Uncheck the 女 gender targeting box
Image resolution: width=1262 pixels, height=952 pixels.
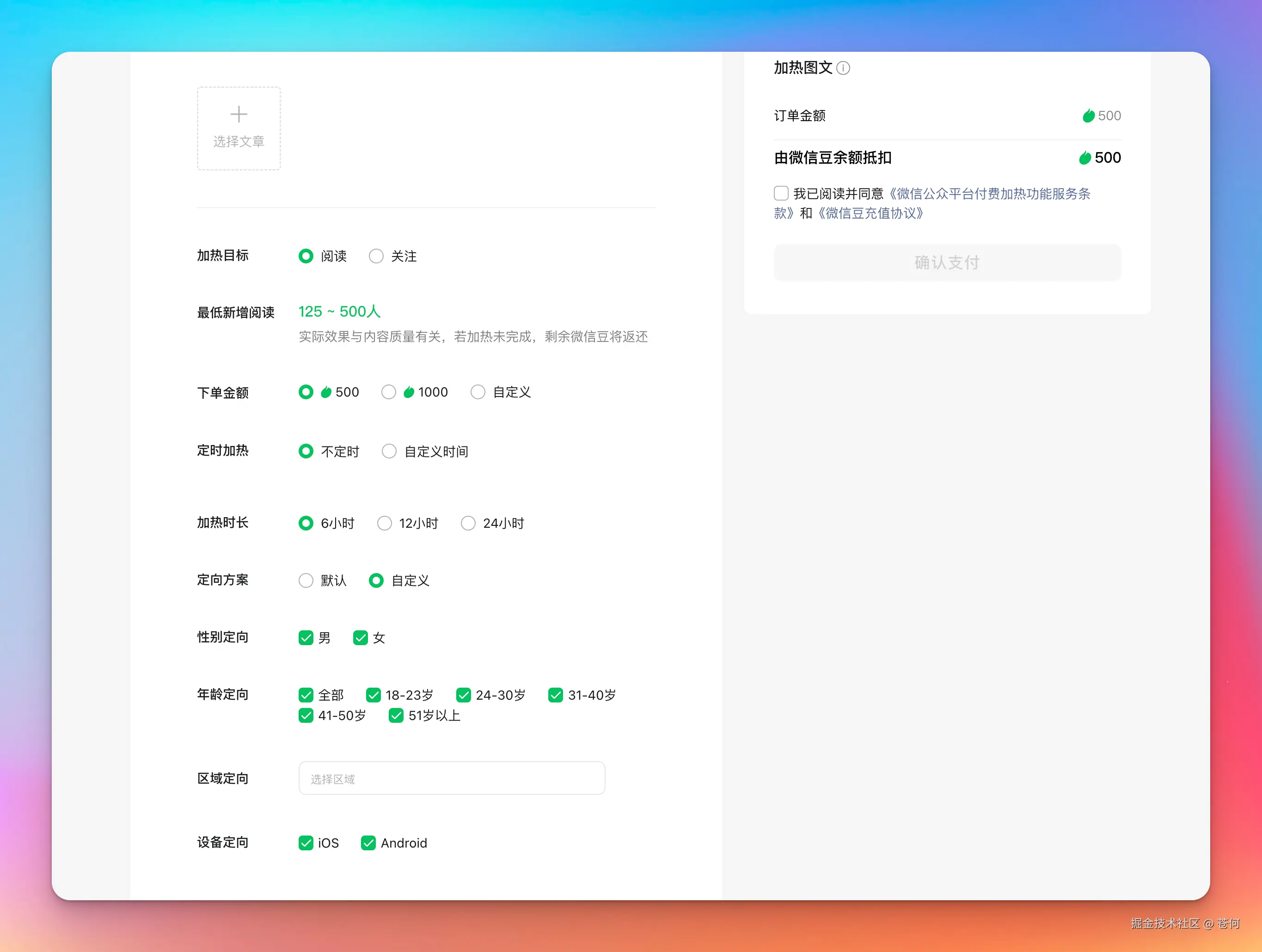pyautogui.click(x=360, y=638)
